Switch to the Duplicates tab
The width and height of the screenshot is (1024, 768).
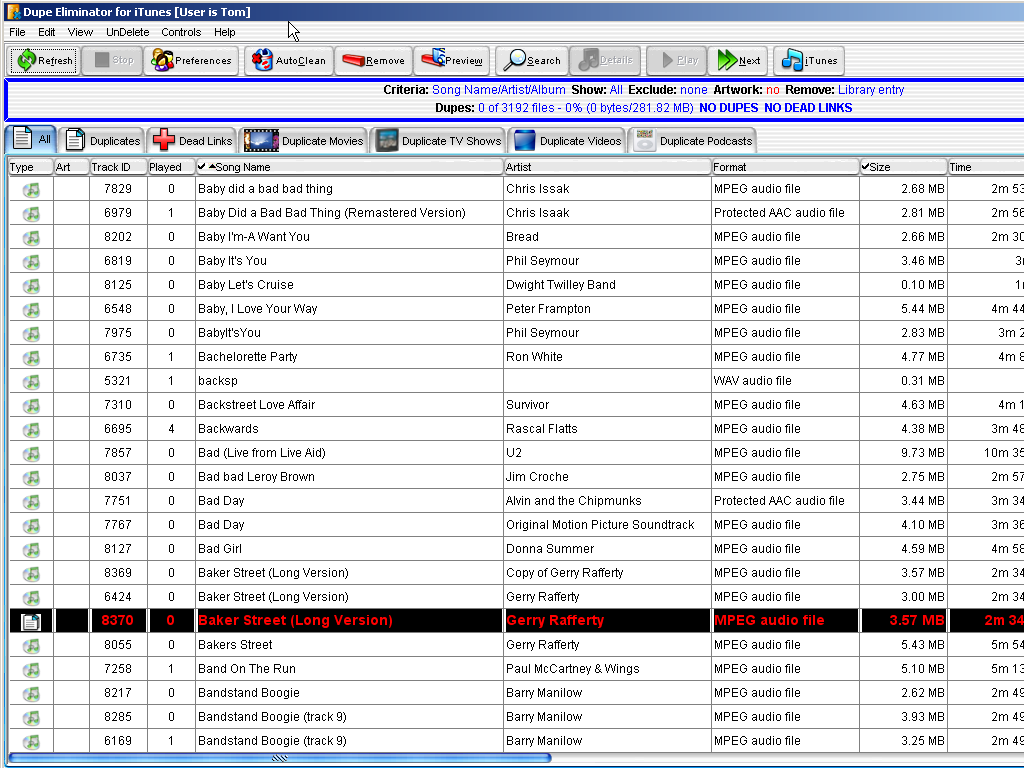[102, 140]
